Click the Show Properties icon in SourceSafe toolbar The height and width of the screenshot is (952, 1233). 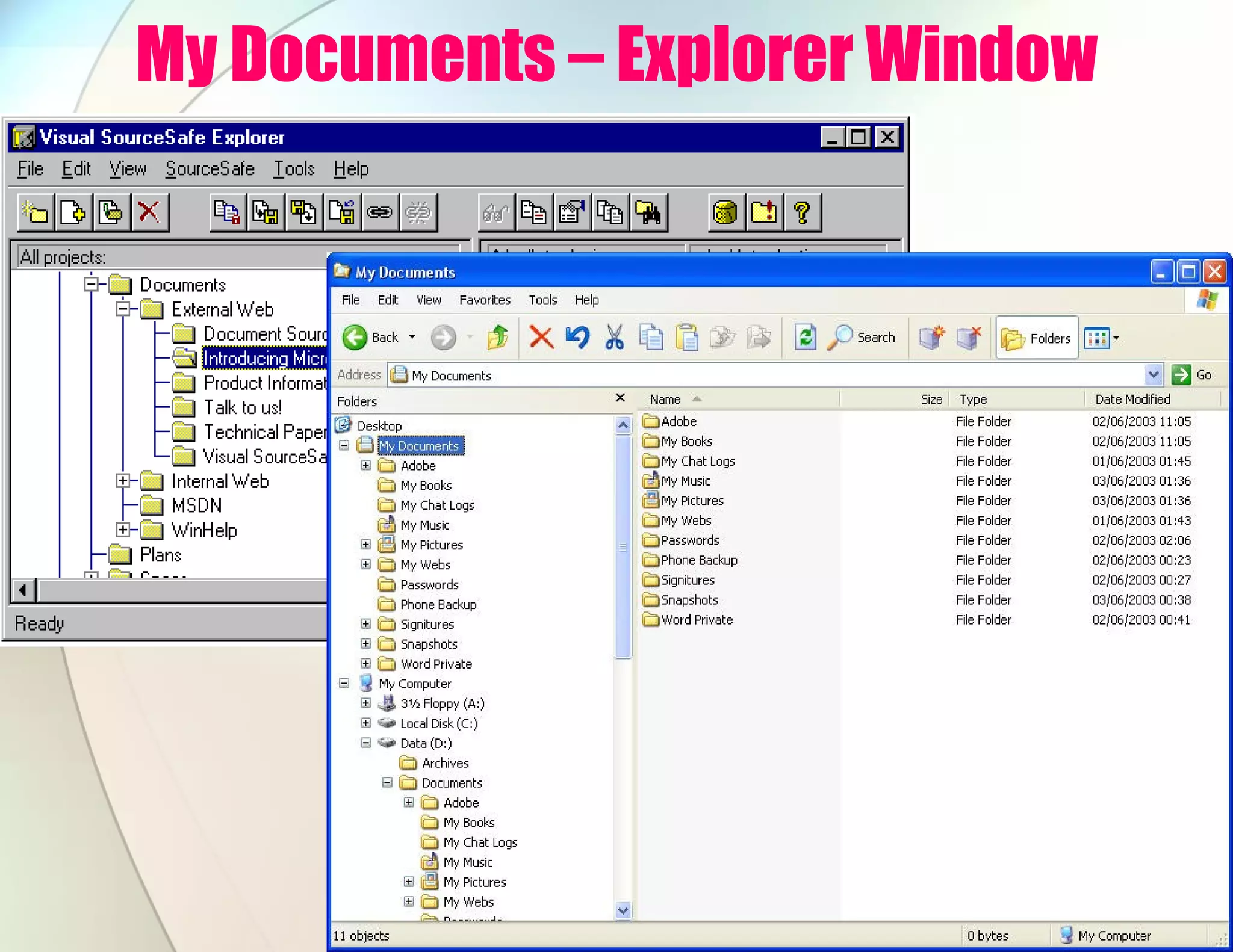tap(572, 212)
